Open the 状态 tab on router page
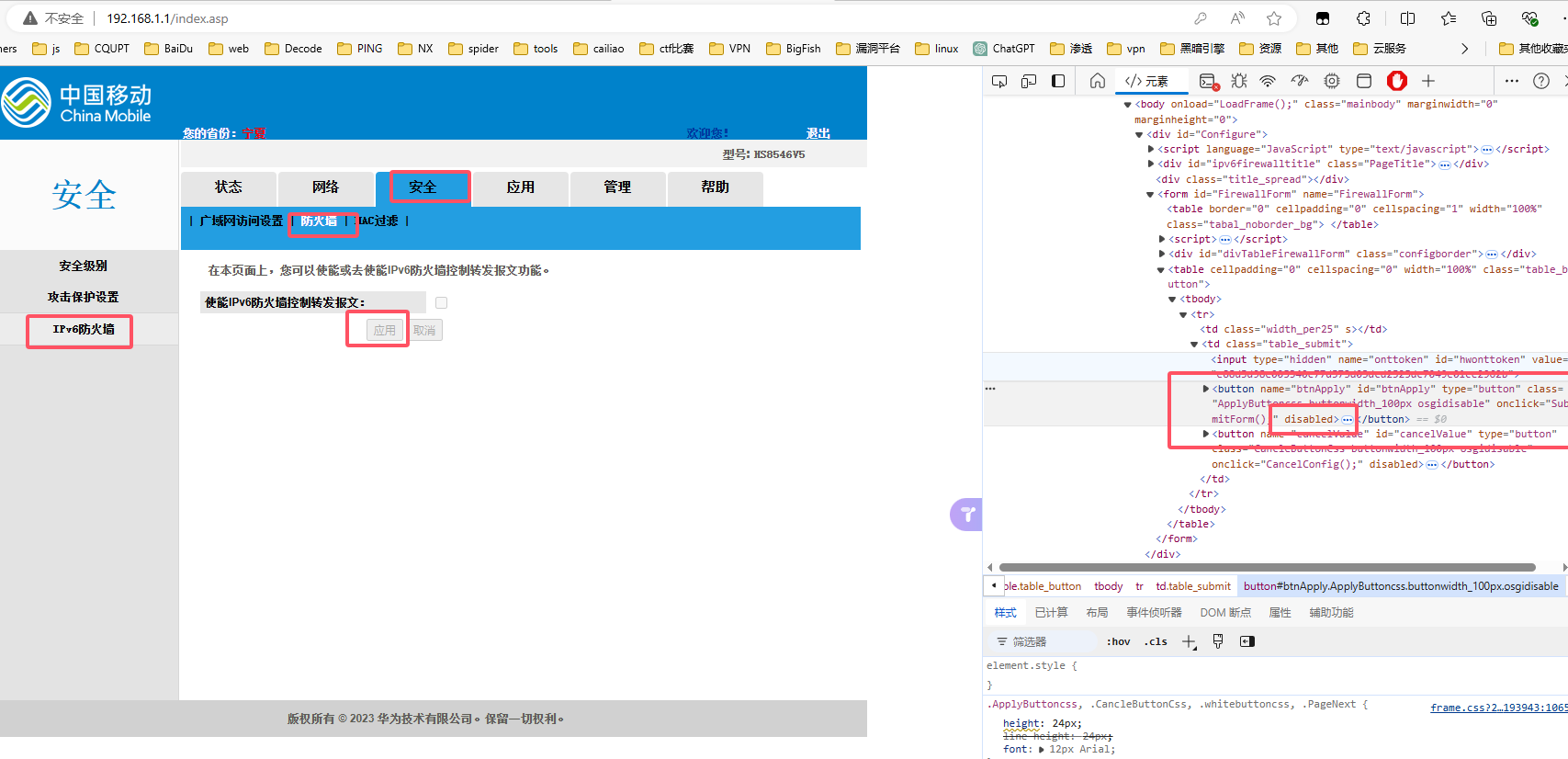The image size is (1568, 759). (229, 187)
